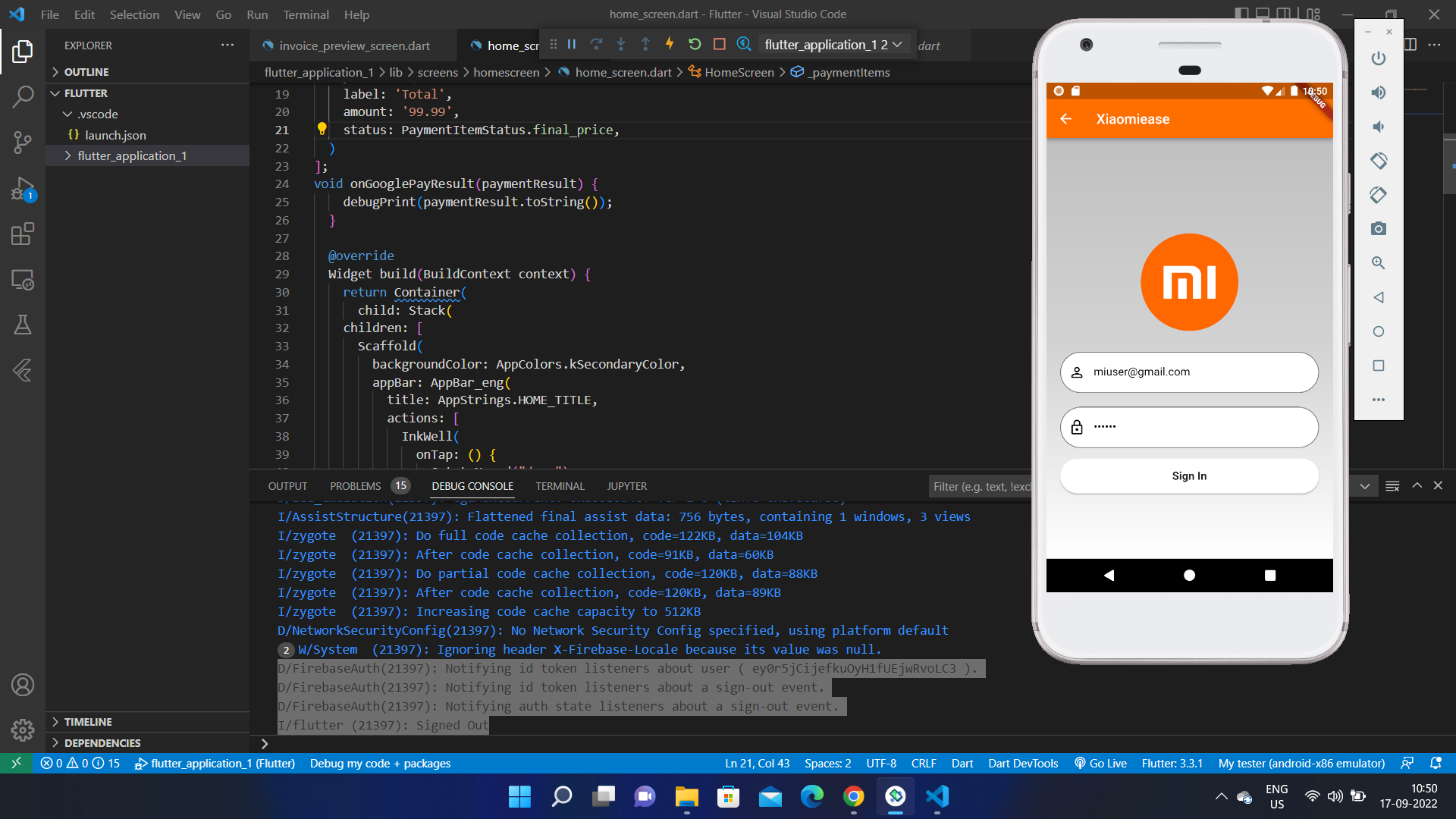Open Chrome from the Windows taskbar
This screenshot has height=819, width=1456.
pos(854,796)
